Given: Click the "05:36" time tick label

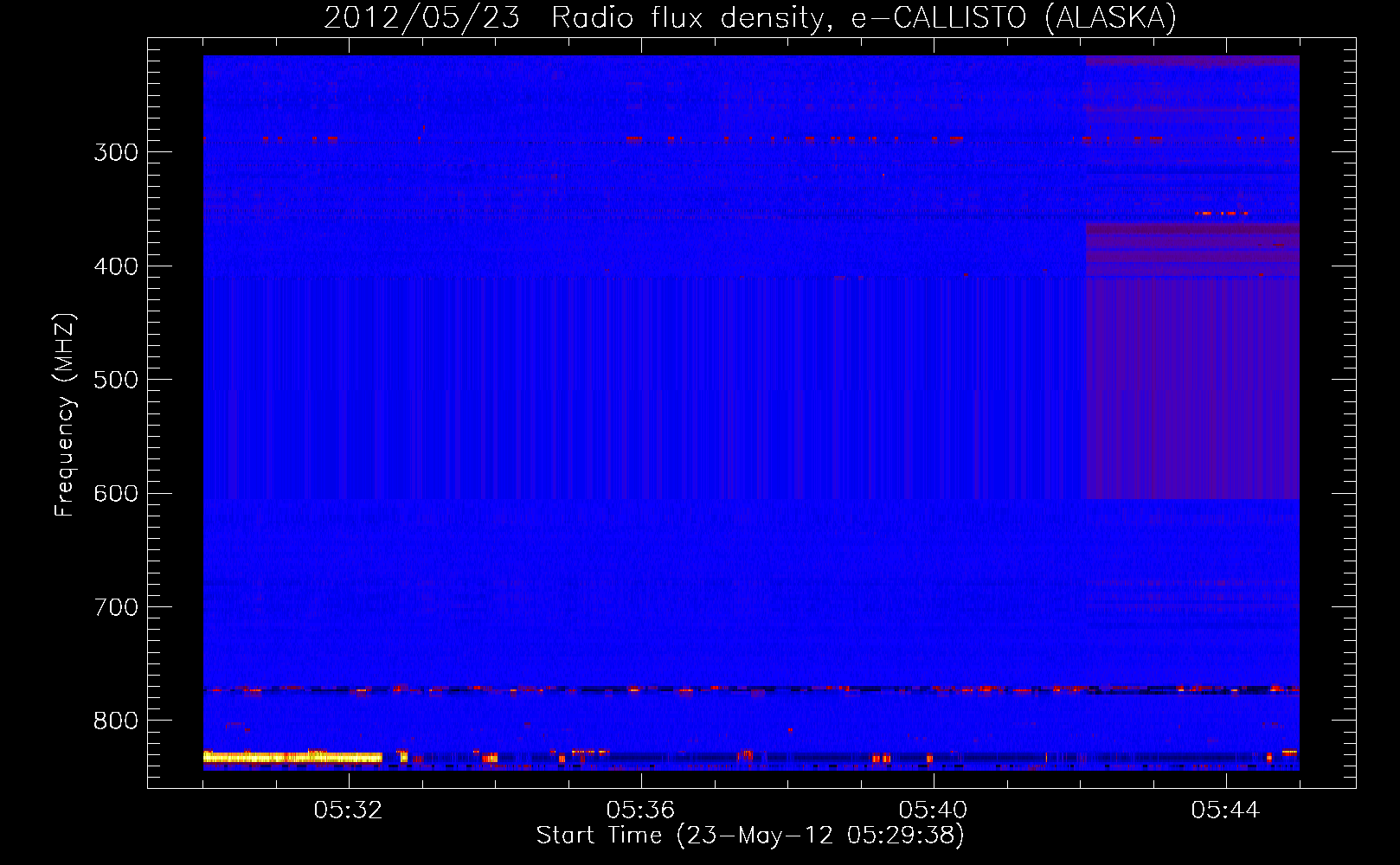Looking at the screenshot, I should pos(640,811).
